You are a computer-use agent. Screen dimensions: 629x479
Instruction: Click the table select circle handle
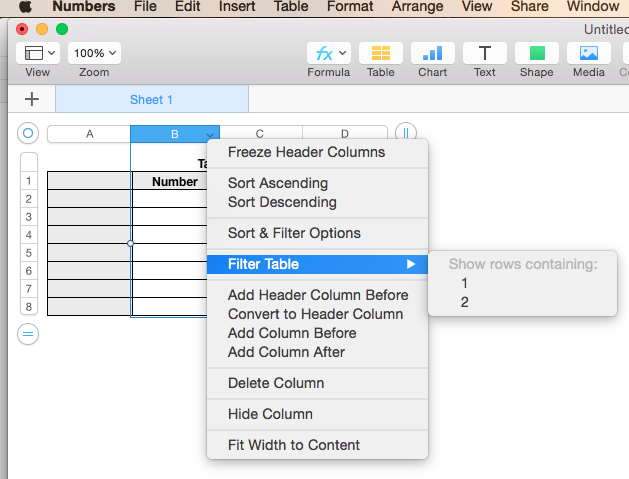click(x=28, y=133)
